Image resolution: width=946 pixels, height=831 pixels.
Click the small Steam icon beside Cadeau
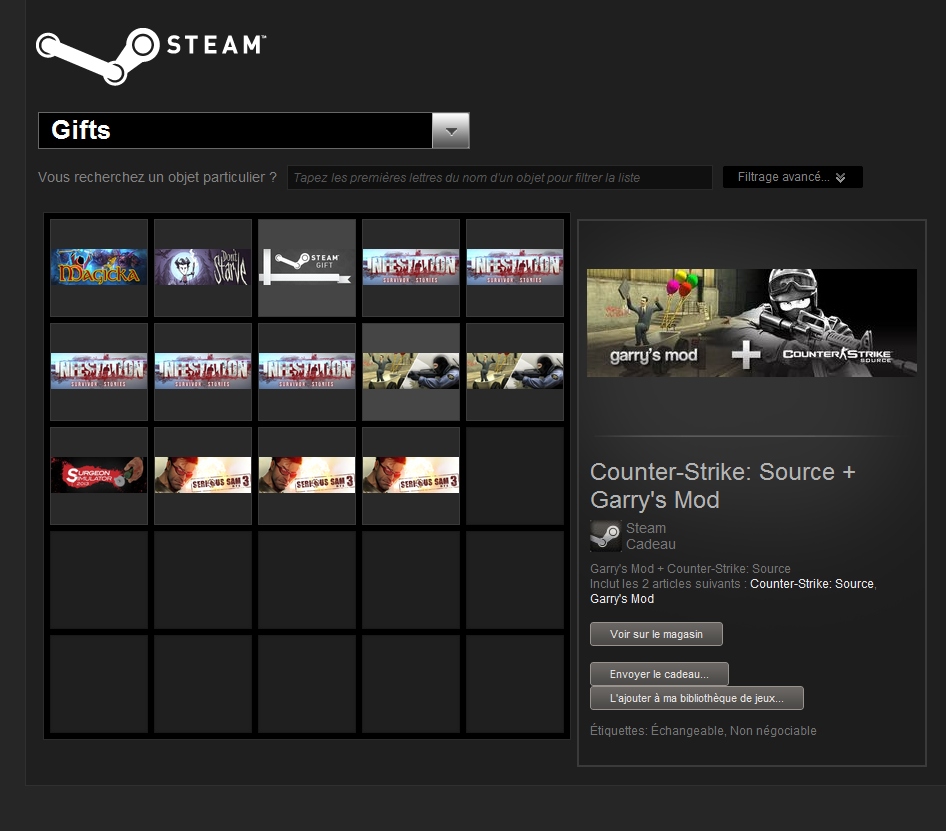pos(605,536)
